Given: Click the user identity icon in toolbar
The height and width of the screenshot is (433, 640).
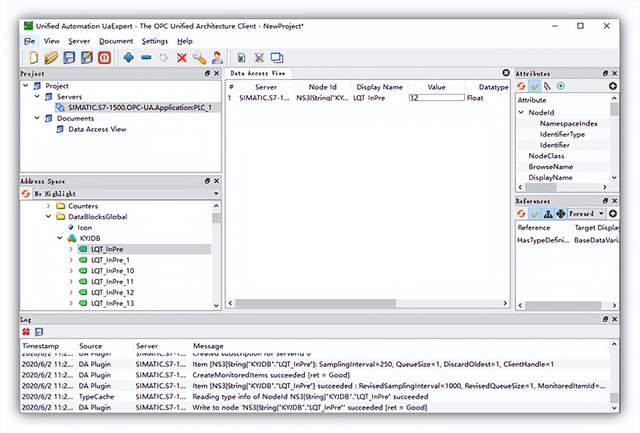Looking at the screenshot, I should 217,58.
